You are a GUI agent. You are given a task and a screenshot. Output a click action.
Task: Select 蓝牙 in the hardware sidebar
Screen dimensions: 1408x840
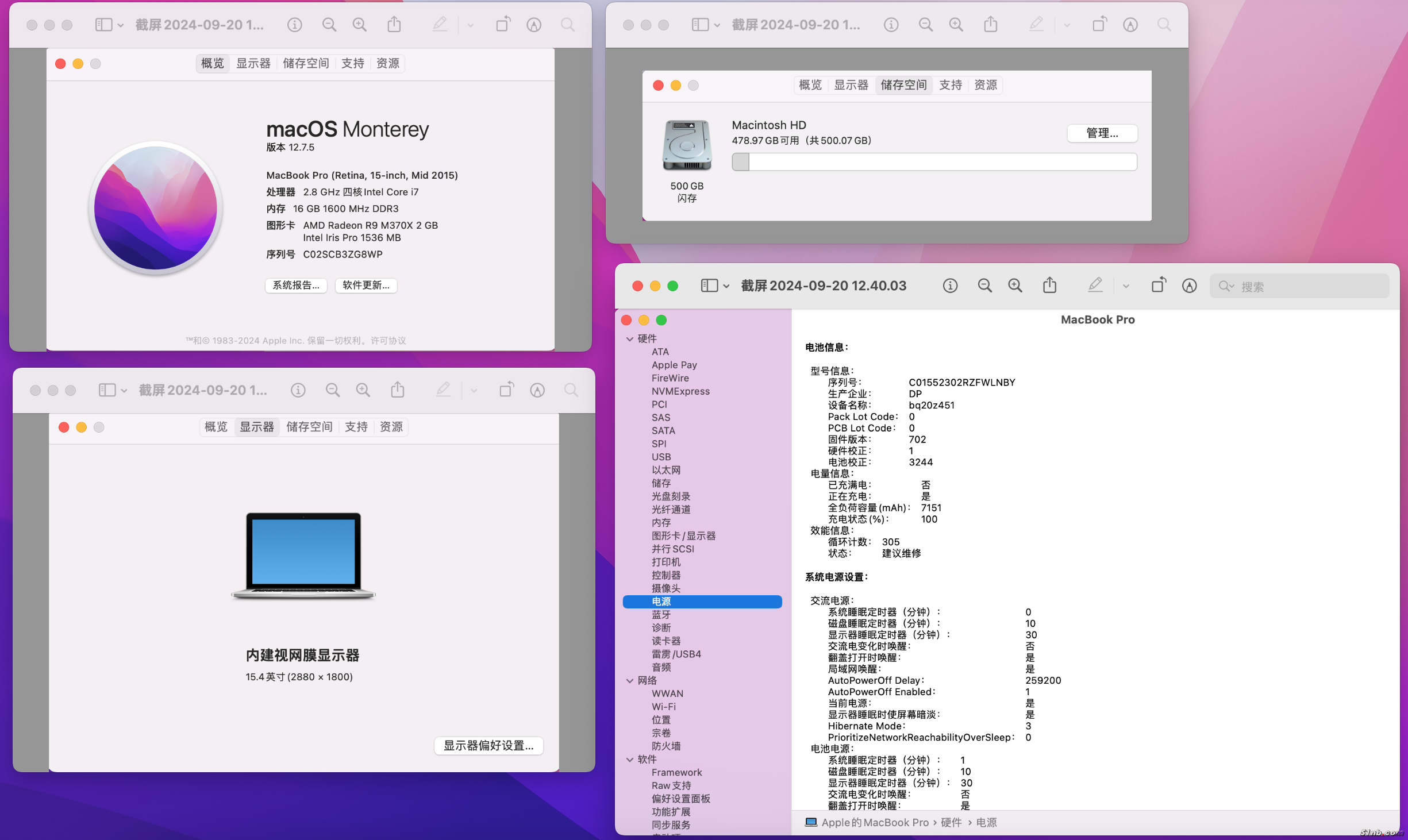pyautogui.click(x=661, y=615)
